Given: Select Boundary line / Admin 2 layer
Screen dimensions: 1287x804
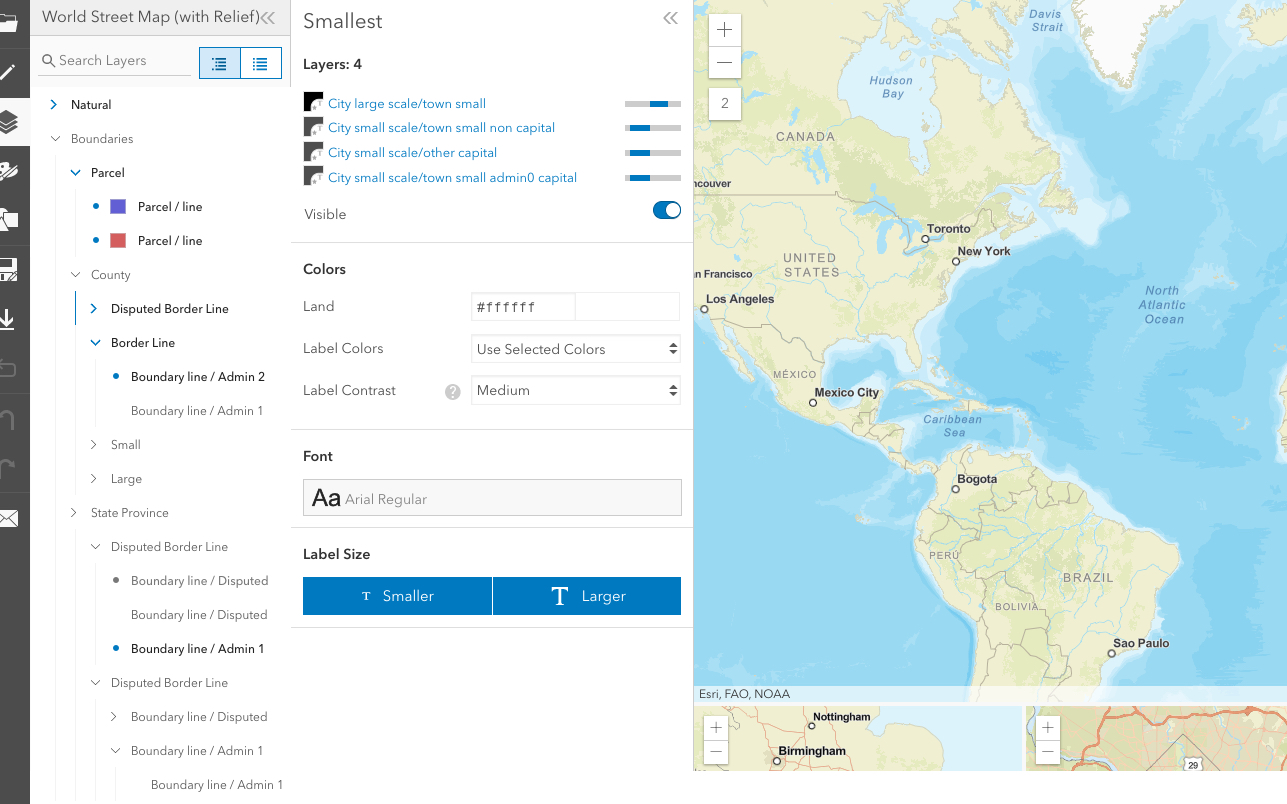Looking at the screenshot, I should (198, 377).
